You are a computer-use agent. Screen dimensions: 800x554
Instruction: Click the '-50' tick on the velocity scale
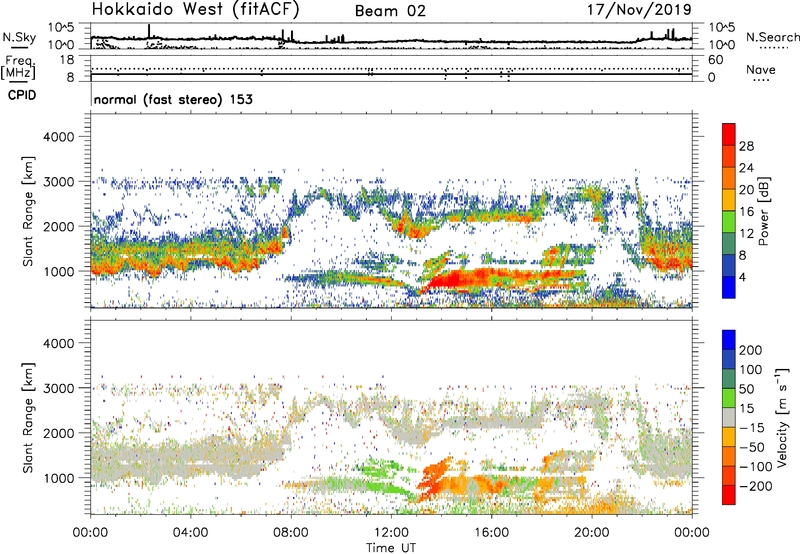[752, 447]
